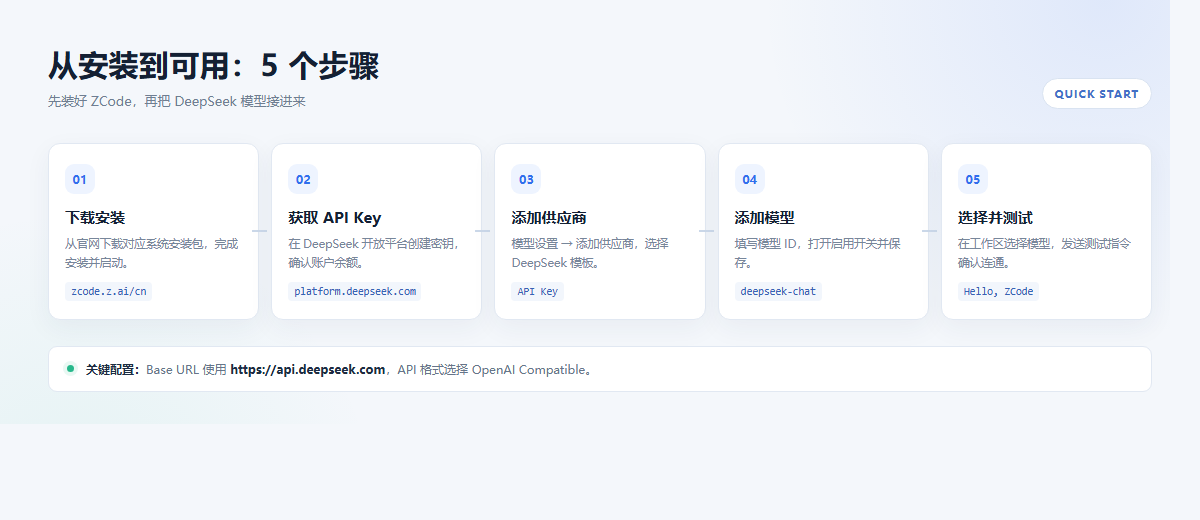Click the Hello, ZCode code tag
The height and width of the screenshot is (520, 1200).
tap(998, 291)
